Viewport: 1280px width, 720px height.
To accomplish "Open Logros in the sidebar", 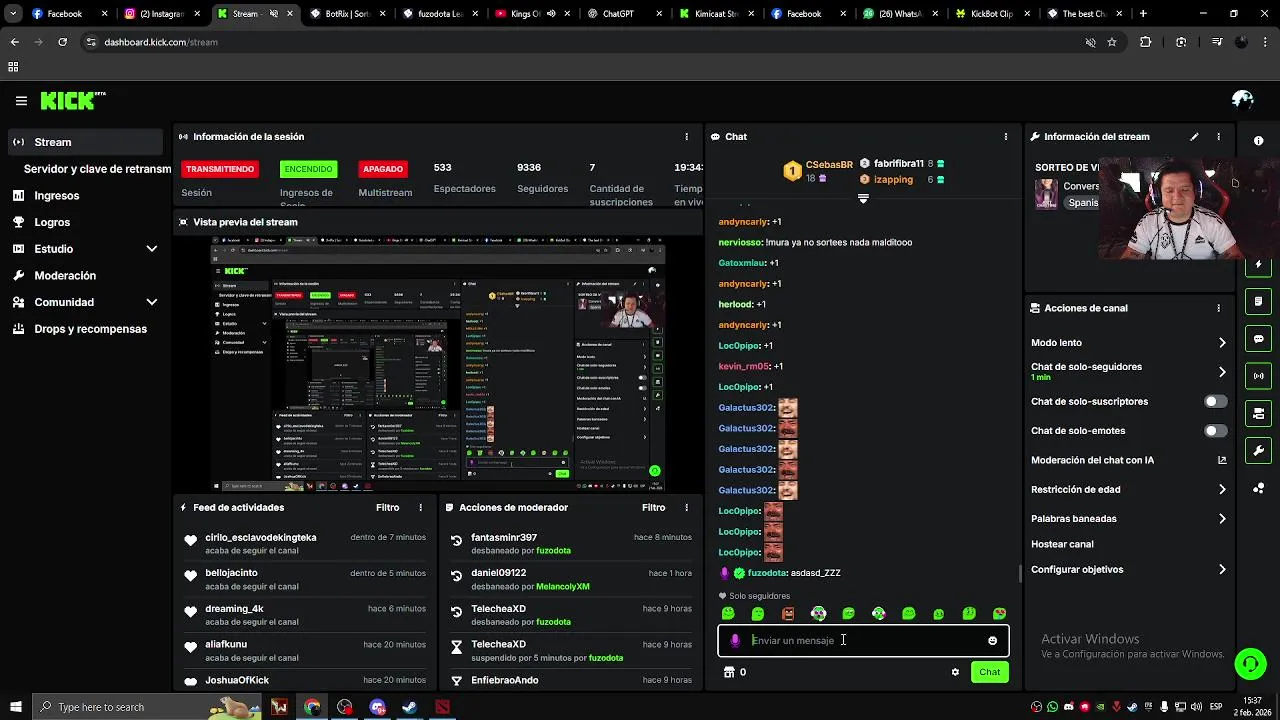I will pos(86,222).
